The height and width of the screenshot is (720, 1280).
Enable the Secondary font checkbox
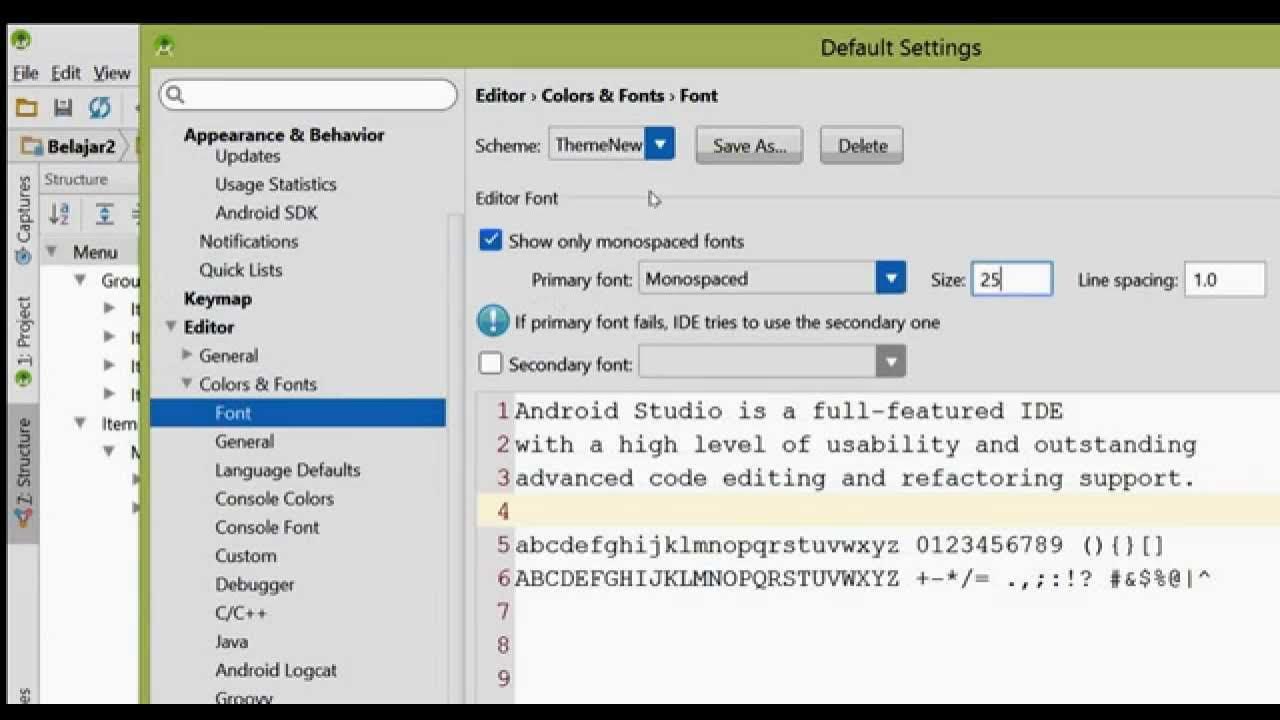point(490,363)
